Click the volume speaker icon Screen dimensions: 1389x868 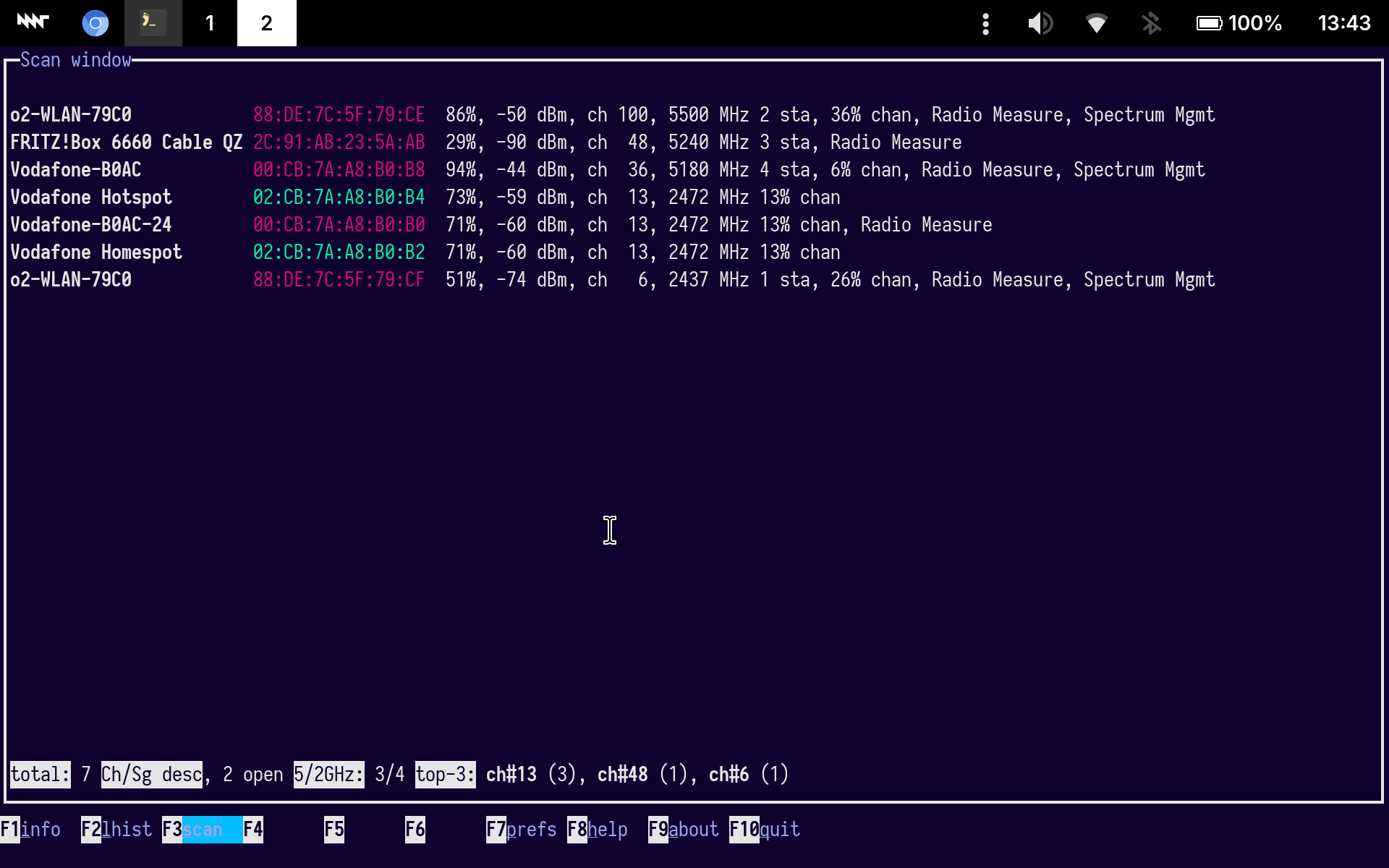[x=1040, y=23]
